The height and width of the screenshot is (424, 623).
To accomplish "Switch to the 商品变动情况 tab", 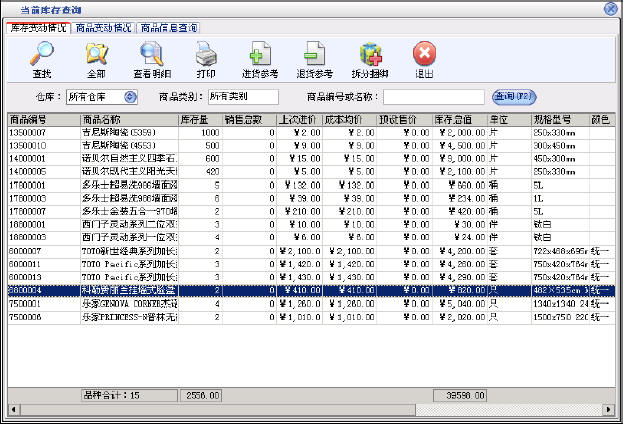I will coord(103,27).
